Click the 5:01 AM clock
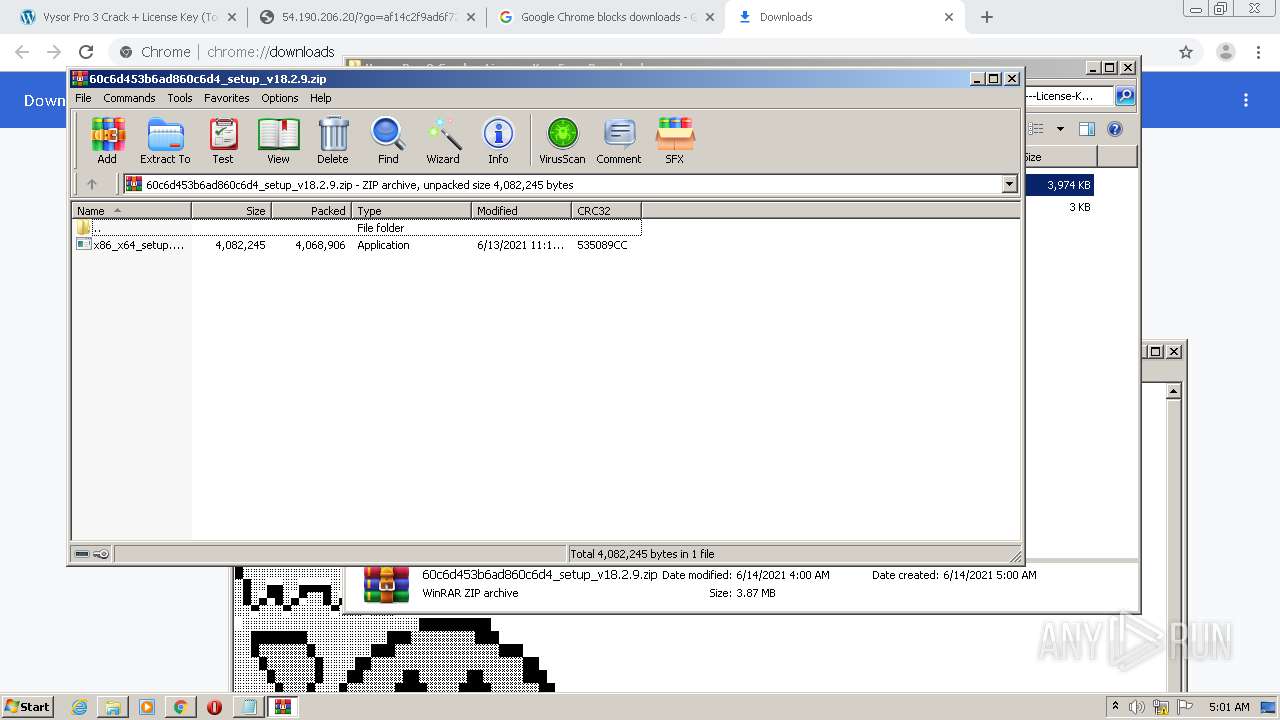Screen dimensions: 1280x720 1228,707
